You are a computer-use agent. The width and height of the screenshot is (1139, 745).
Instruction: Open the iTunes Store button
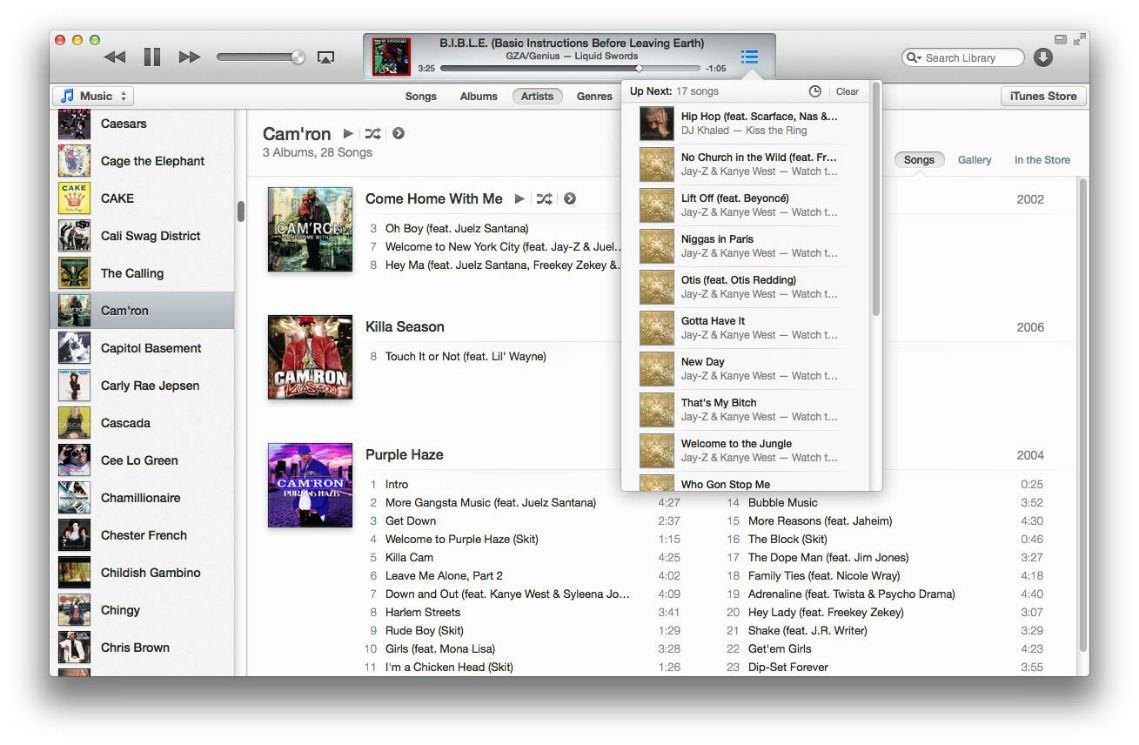pos(1043,96)
